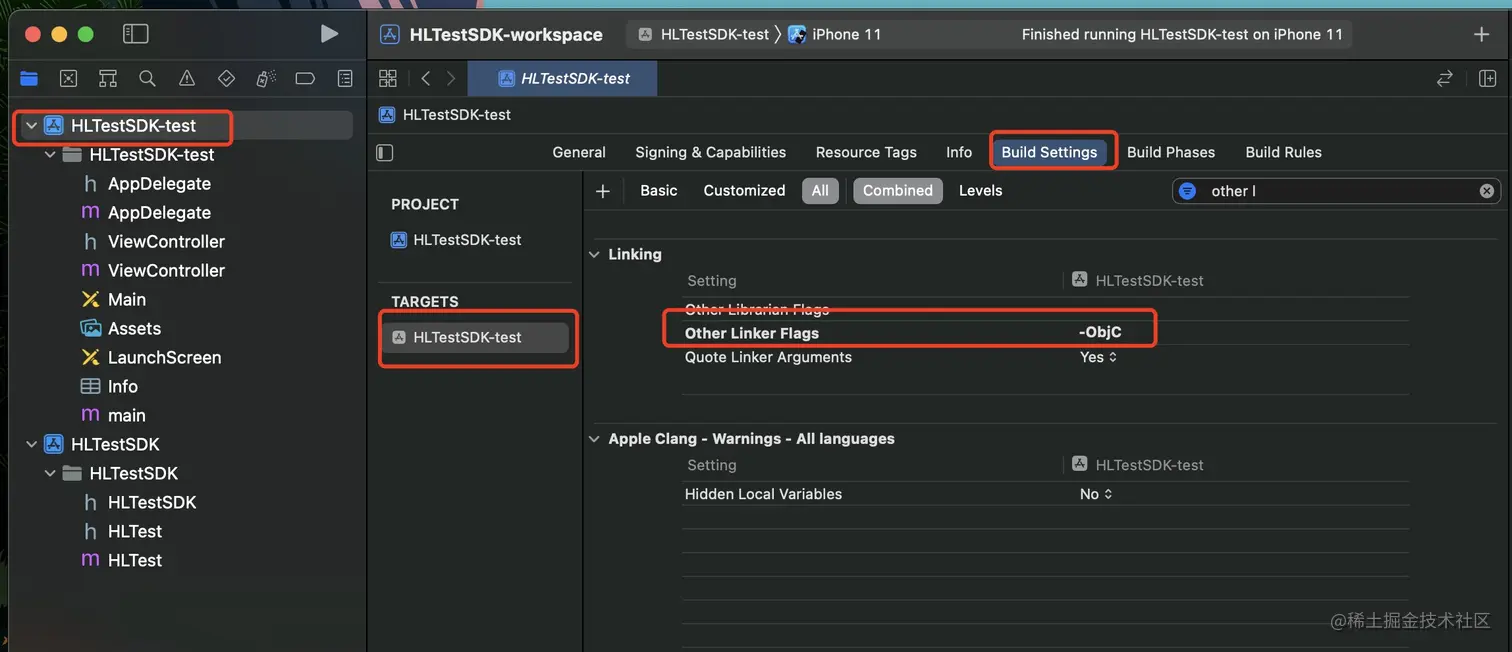Switch to the Resource Tags tab

click(x=866, y=152)
